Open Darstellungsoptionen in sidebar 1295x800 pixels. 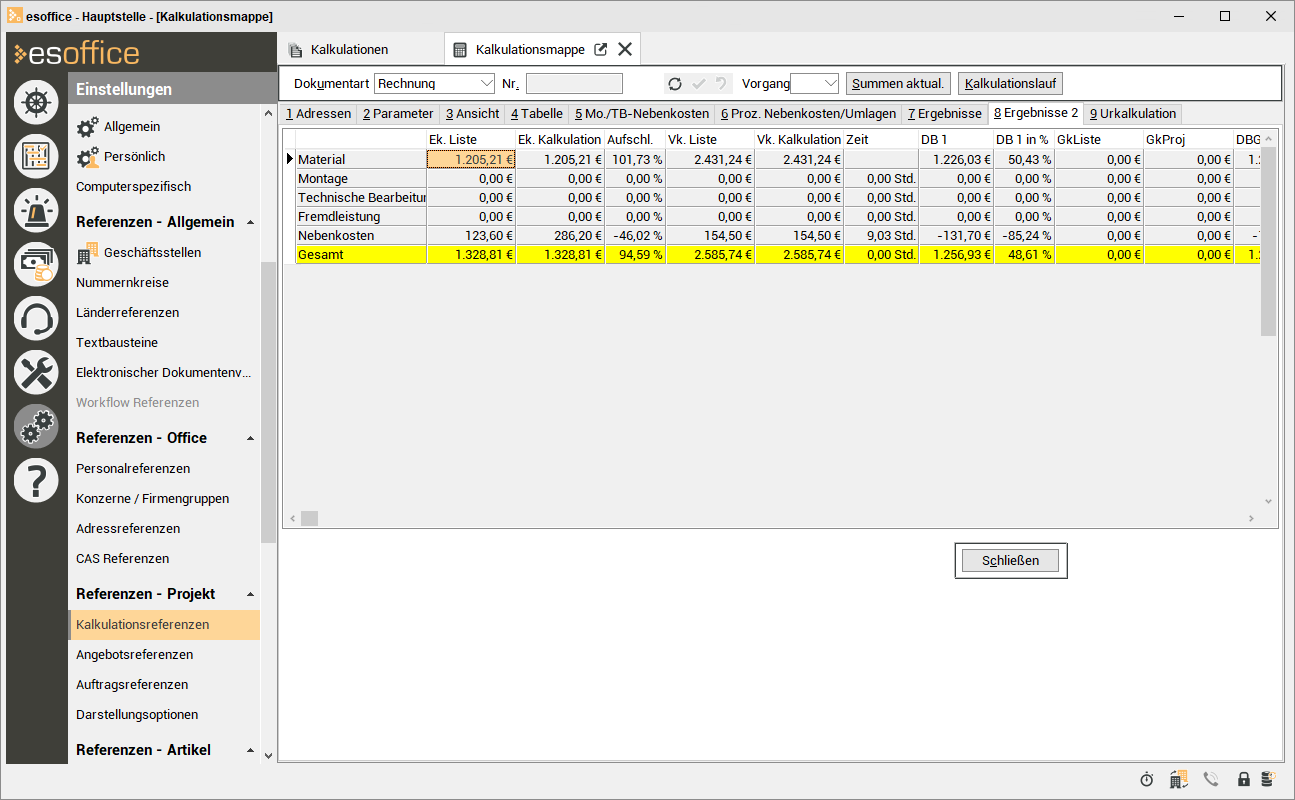click(x=137, y=715)
